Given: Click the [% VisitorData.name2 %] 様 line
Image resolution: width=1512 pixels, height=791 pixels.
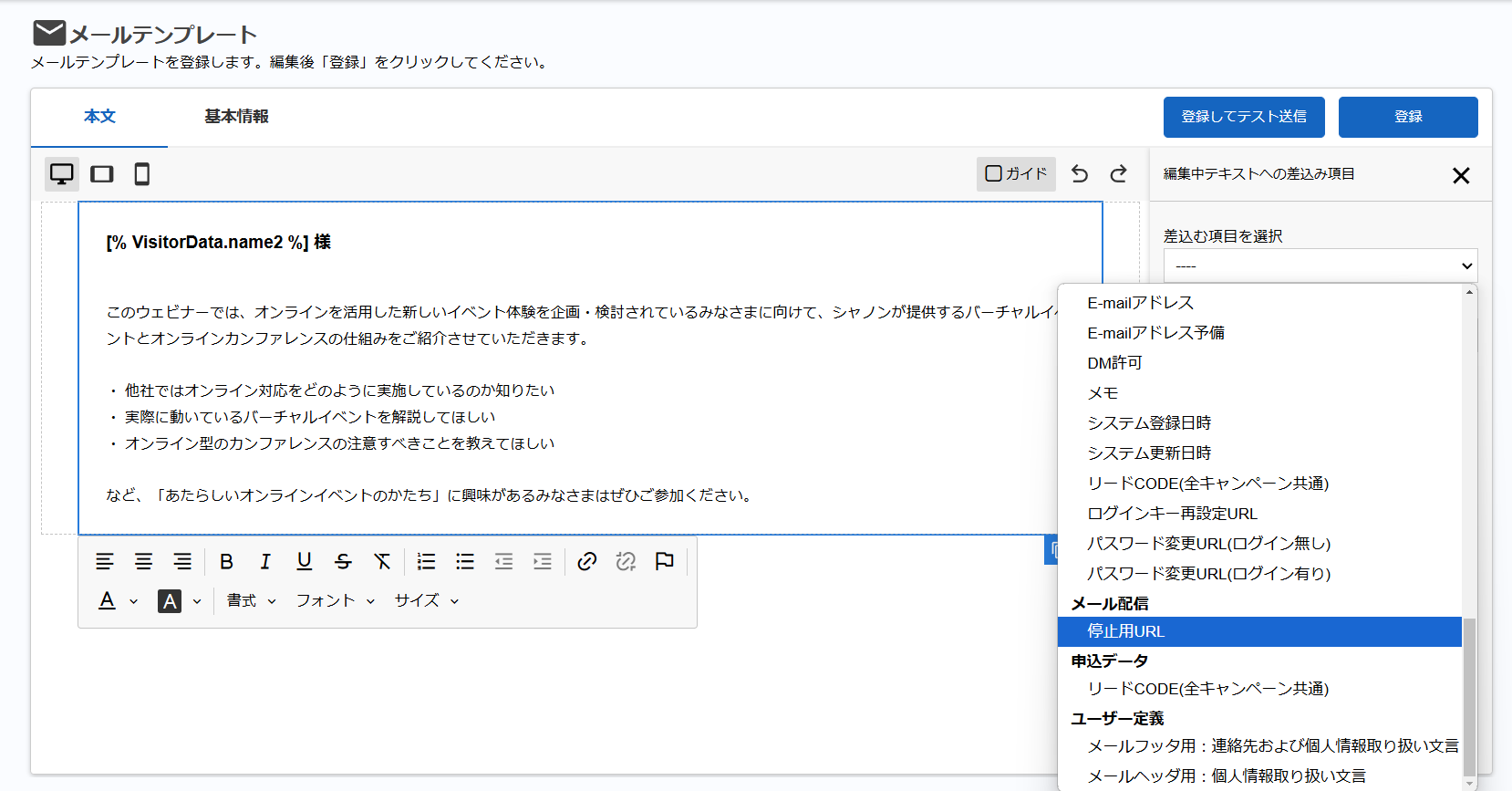Looking at the screenshot, I should [219, 243].
